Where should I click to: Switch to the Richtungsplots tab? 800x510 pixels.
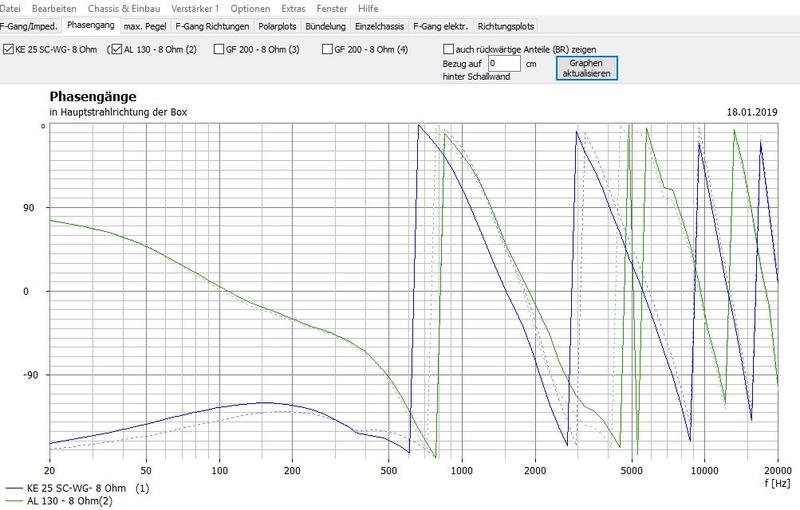pyautogui.click(x=506, y=26)
